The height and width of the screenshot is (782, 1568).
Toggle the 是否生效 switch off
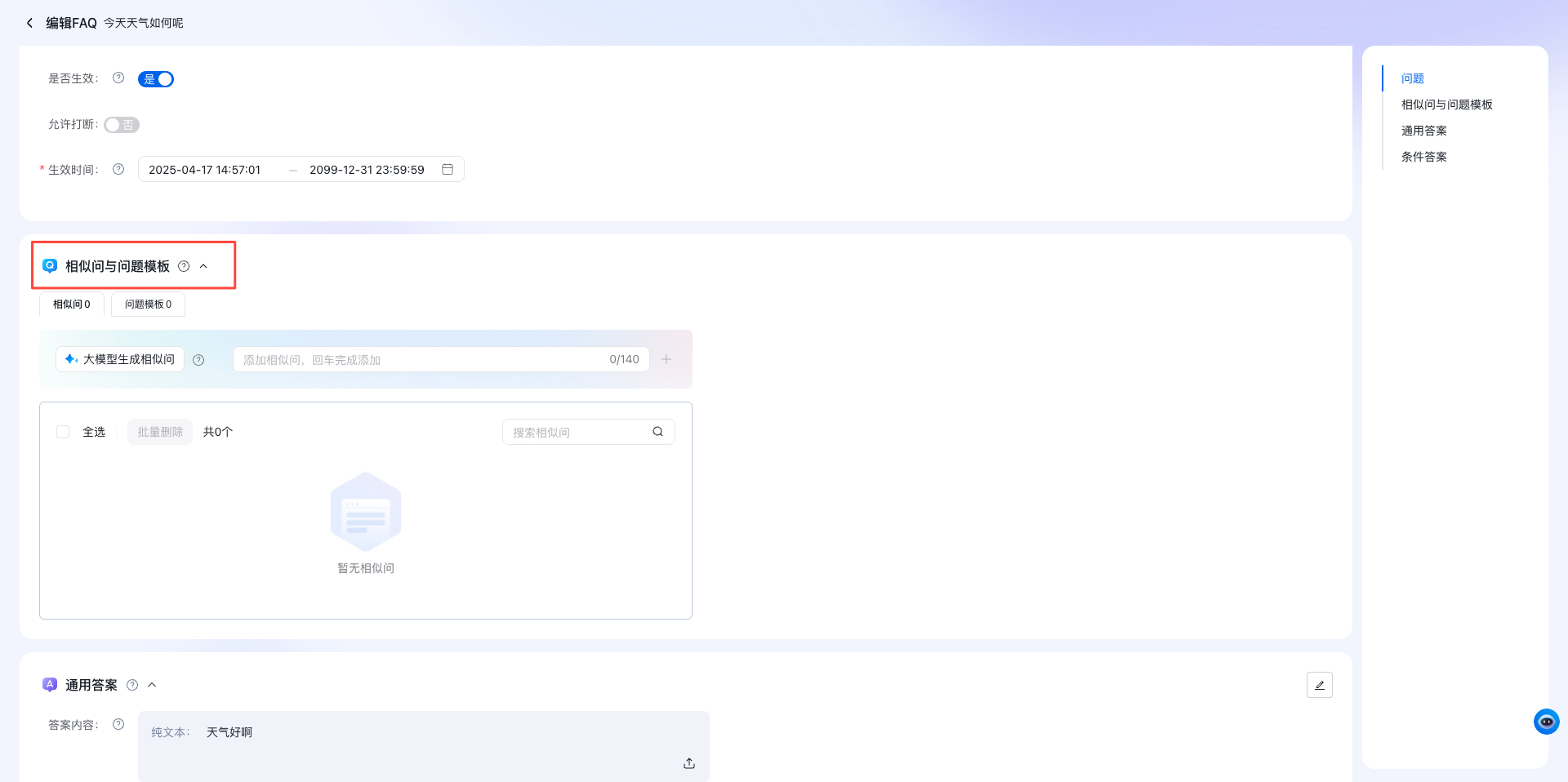(156, 79)
